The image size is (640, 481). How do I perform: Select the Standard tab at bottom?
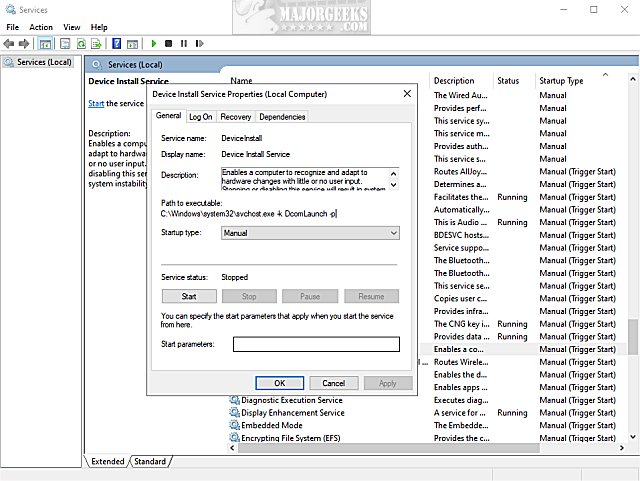coord(150,461)
